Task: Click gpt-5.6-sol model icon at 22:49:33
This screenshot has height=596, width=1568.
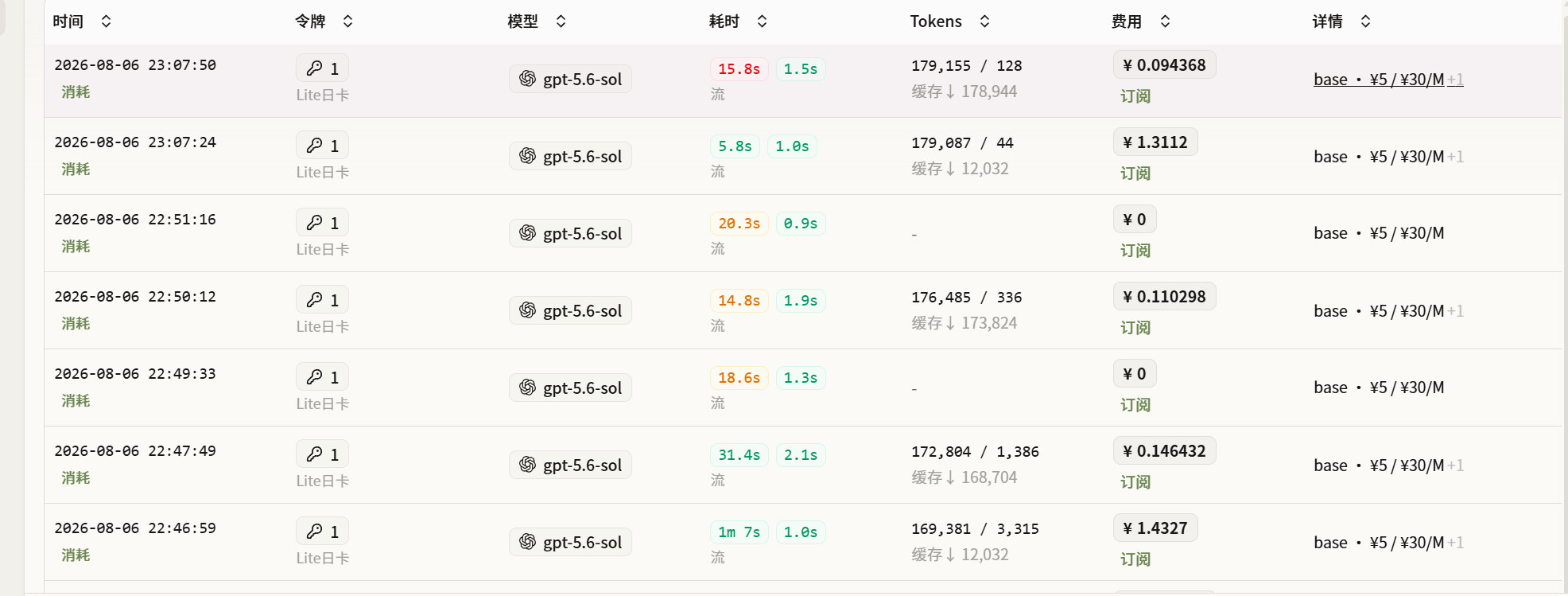Action: pyautogui.click(x=527, y=388)
